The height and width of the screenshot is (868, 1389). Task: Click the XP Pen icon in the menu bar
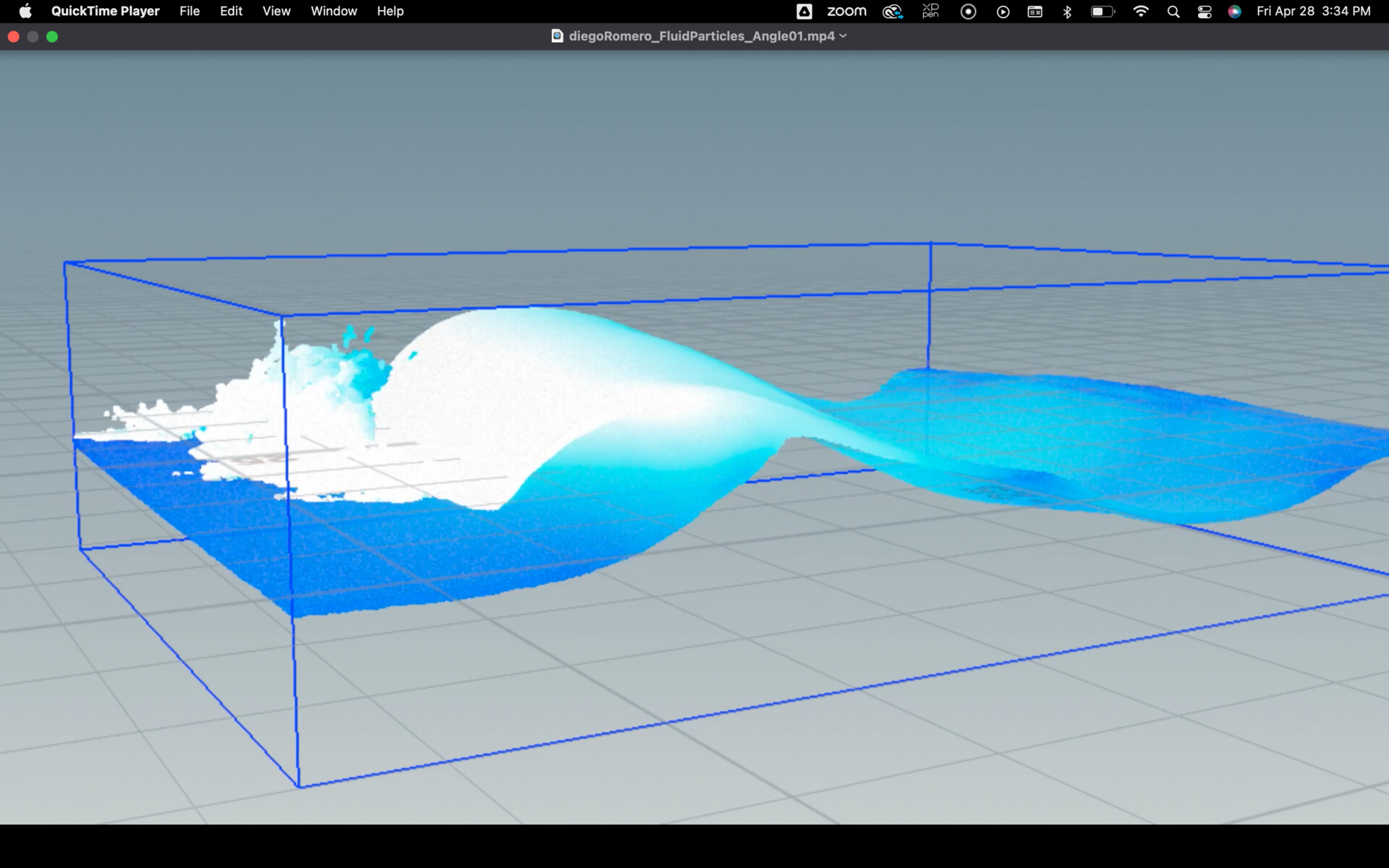930,11
